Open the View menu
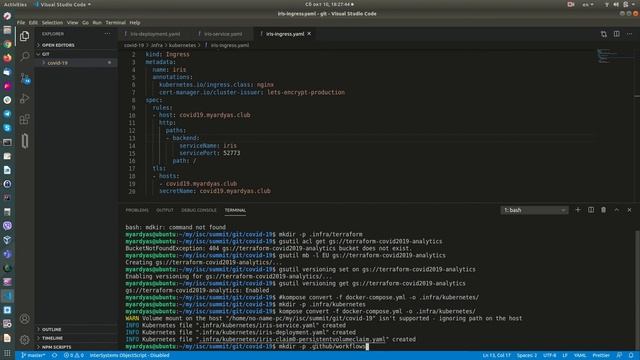 72,23
